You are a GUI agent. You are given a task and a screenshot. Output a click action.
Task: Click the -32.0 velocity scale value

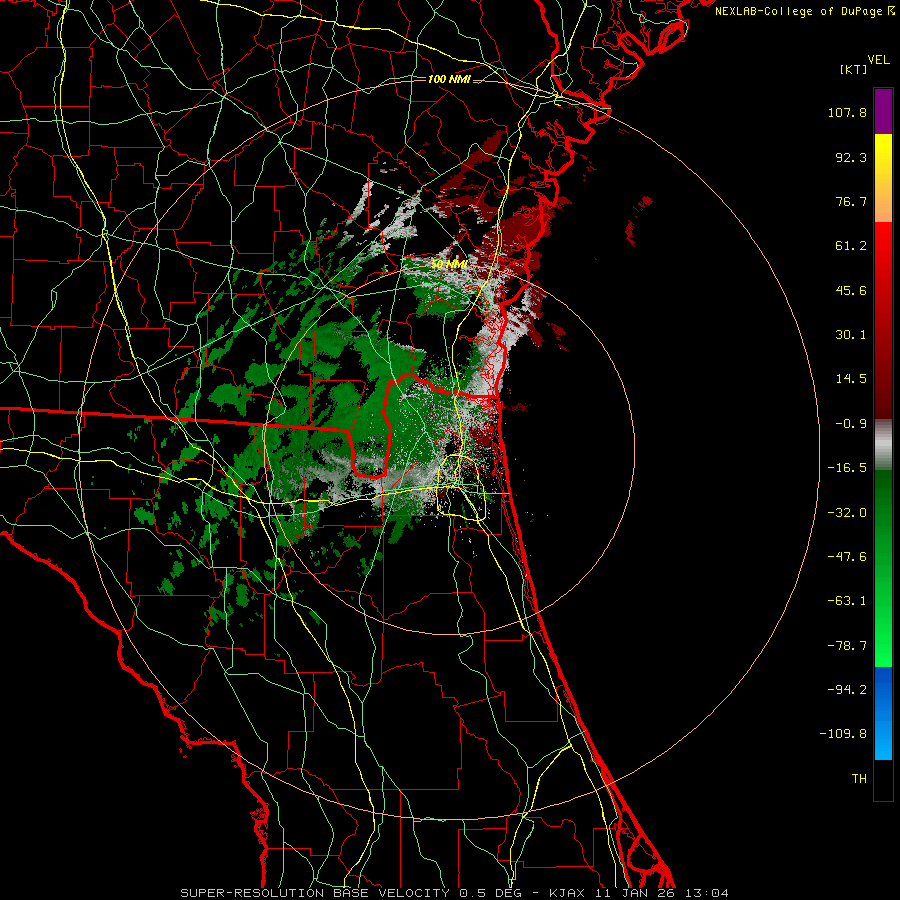point(847,513)
